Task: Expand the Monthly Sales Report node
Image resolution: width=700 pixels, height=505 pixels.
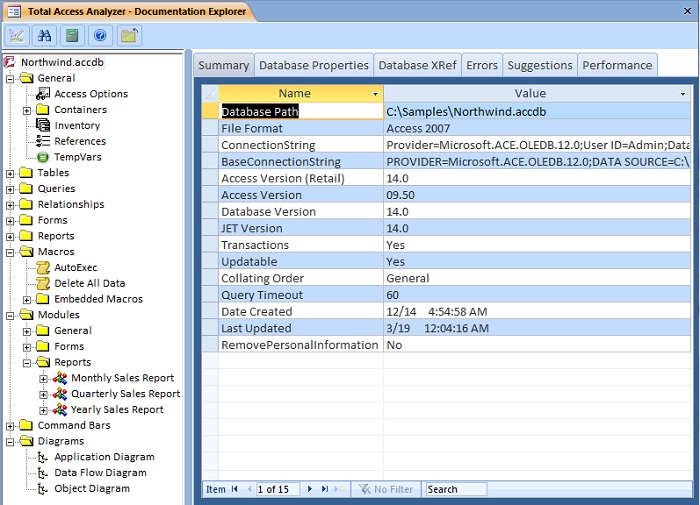Action: pos(43,379)
